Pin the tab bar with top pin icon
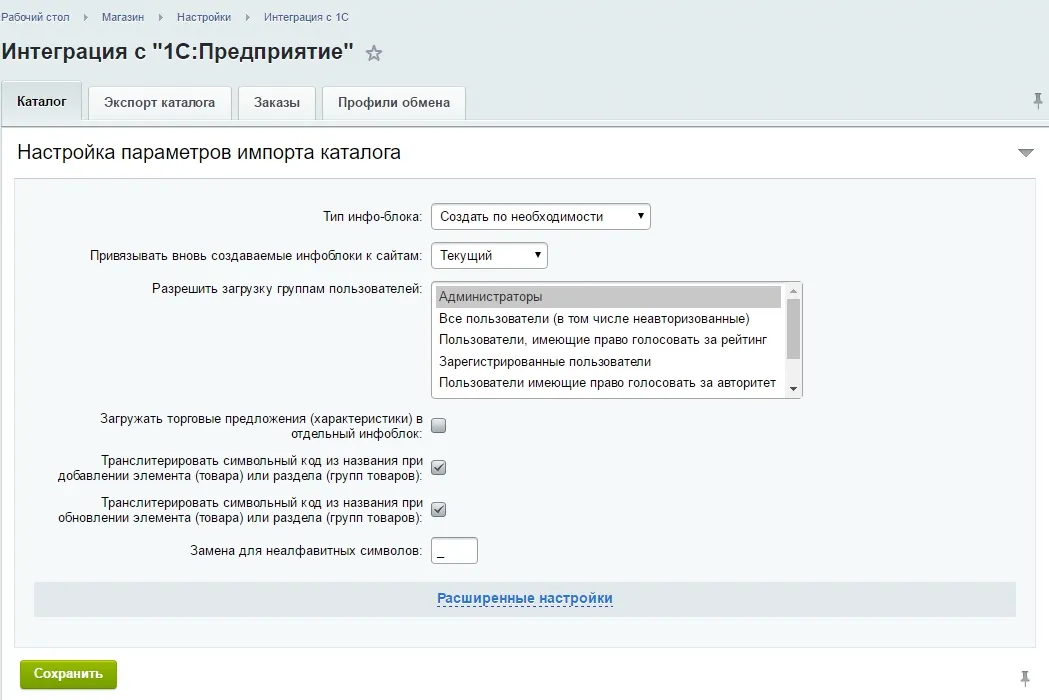 pyautogui.click(x=1038, y=101)
